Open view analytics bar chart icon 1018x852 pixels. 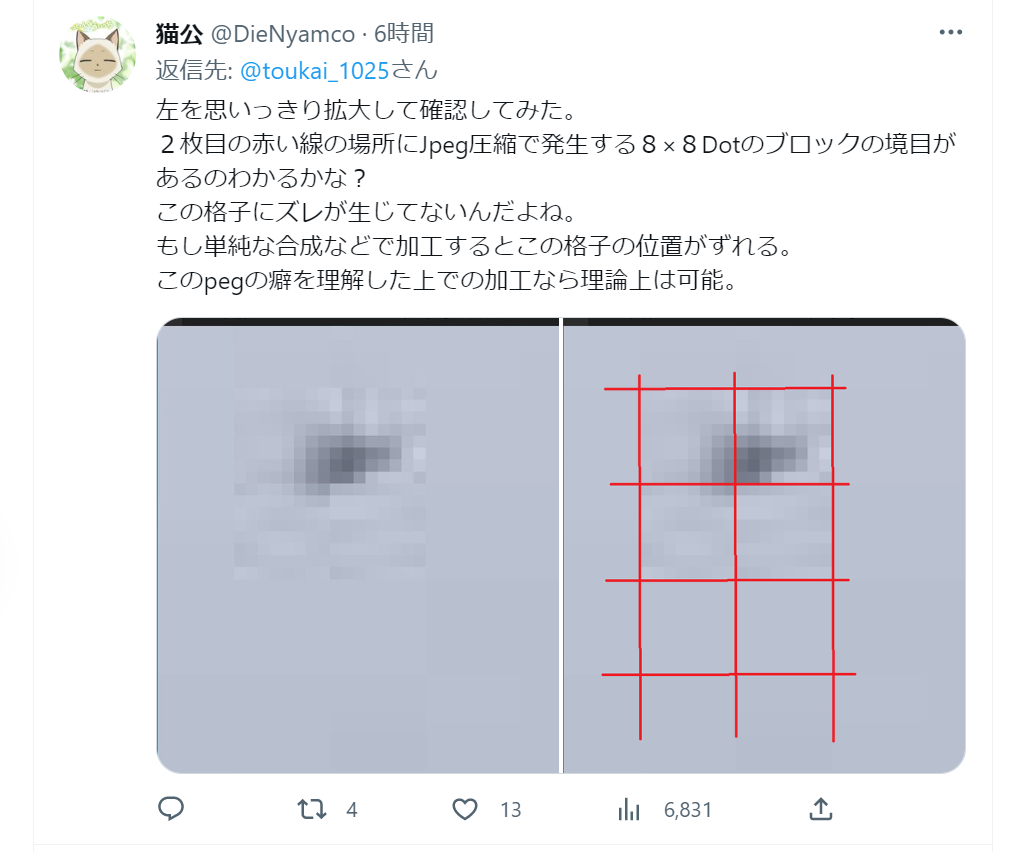coord(628,809)
